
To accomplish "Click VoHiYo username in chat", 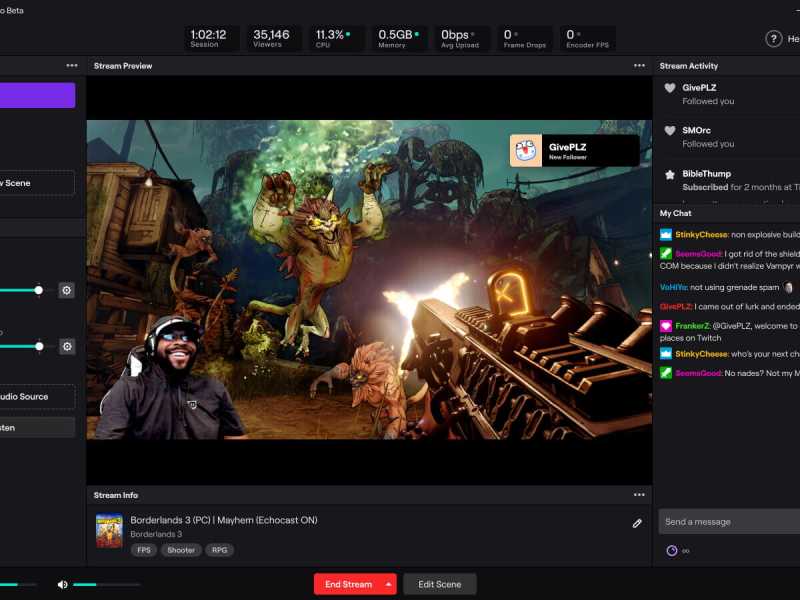I will click(673, 287).
